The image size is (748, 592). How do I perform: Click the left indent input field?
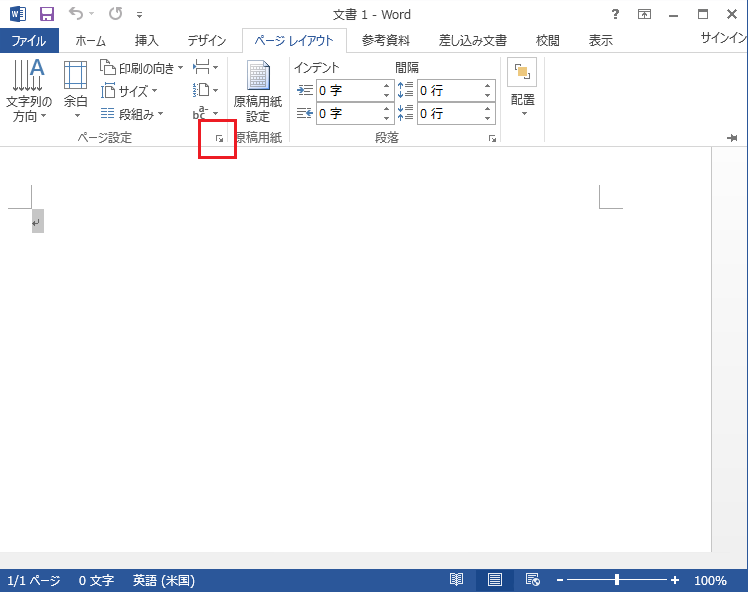tap(348, 90)
